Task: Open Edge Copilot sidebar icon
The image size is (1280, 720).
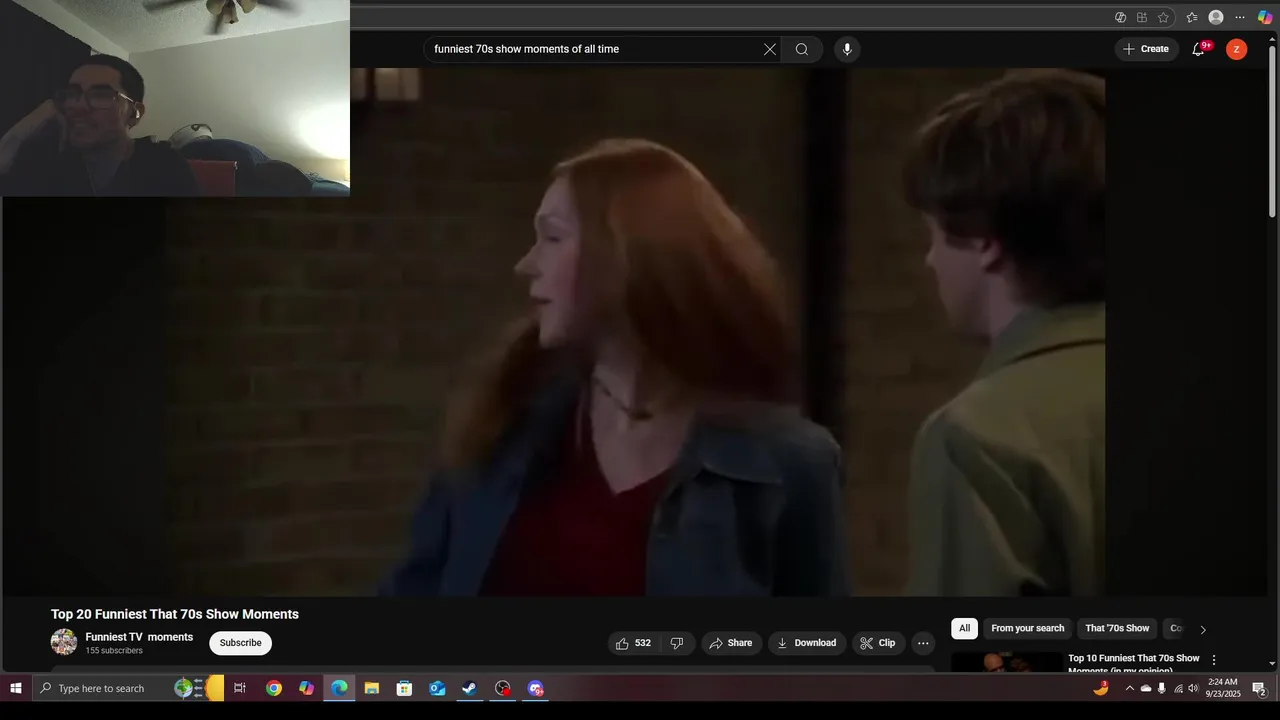Action: tap(1265, 17)
